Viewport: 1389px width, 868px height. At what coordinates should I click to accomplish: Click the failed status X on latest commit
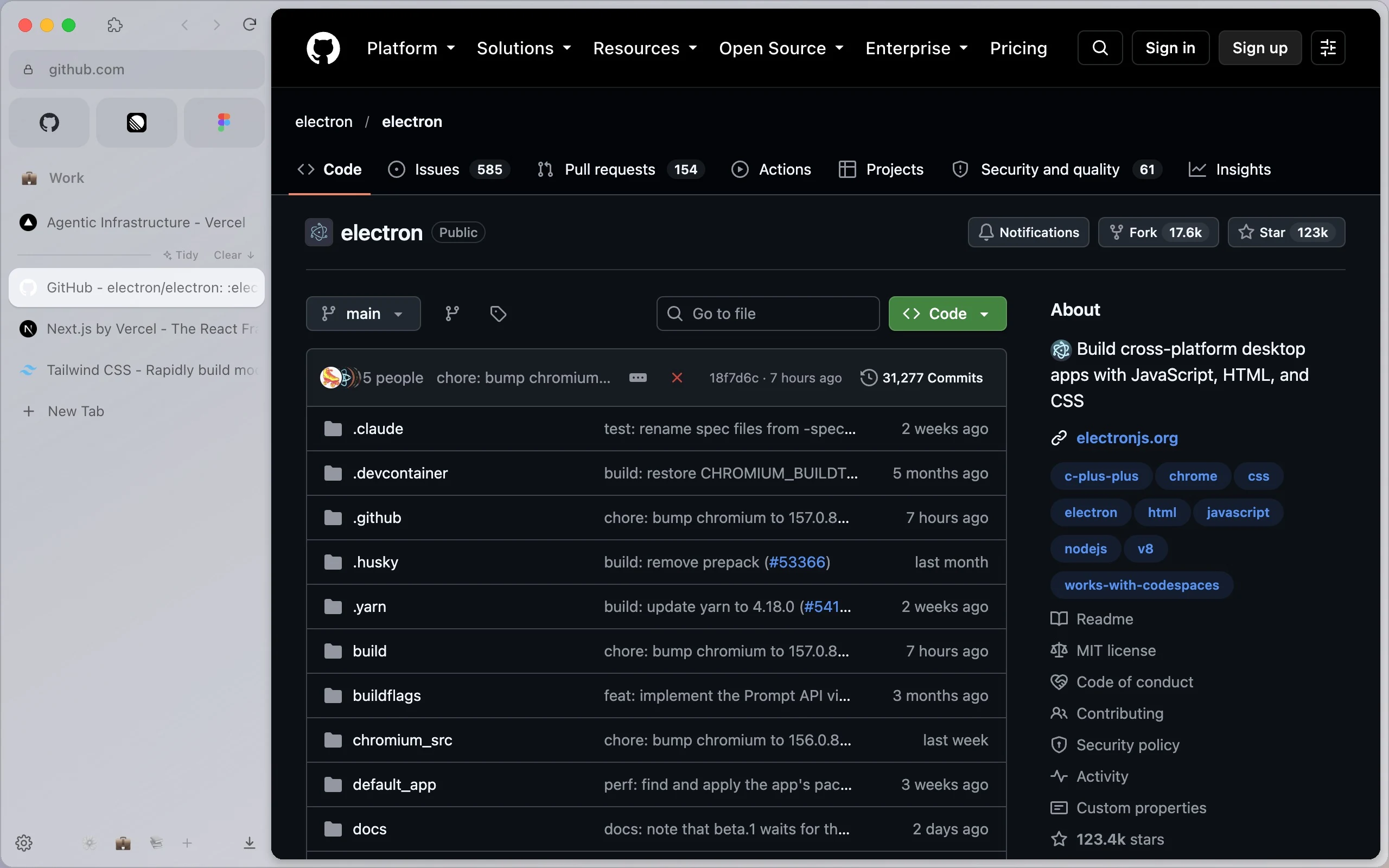point(677,378)
